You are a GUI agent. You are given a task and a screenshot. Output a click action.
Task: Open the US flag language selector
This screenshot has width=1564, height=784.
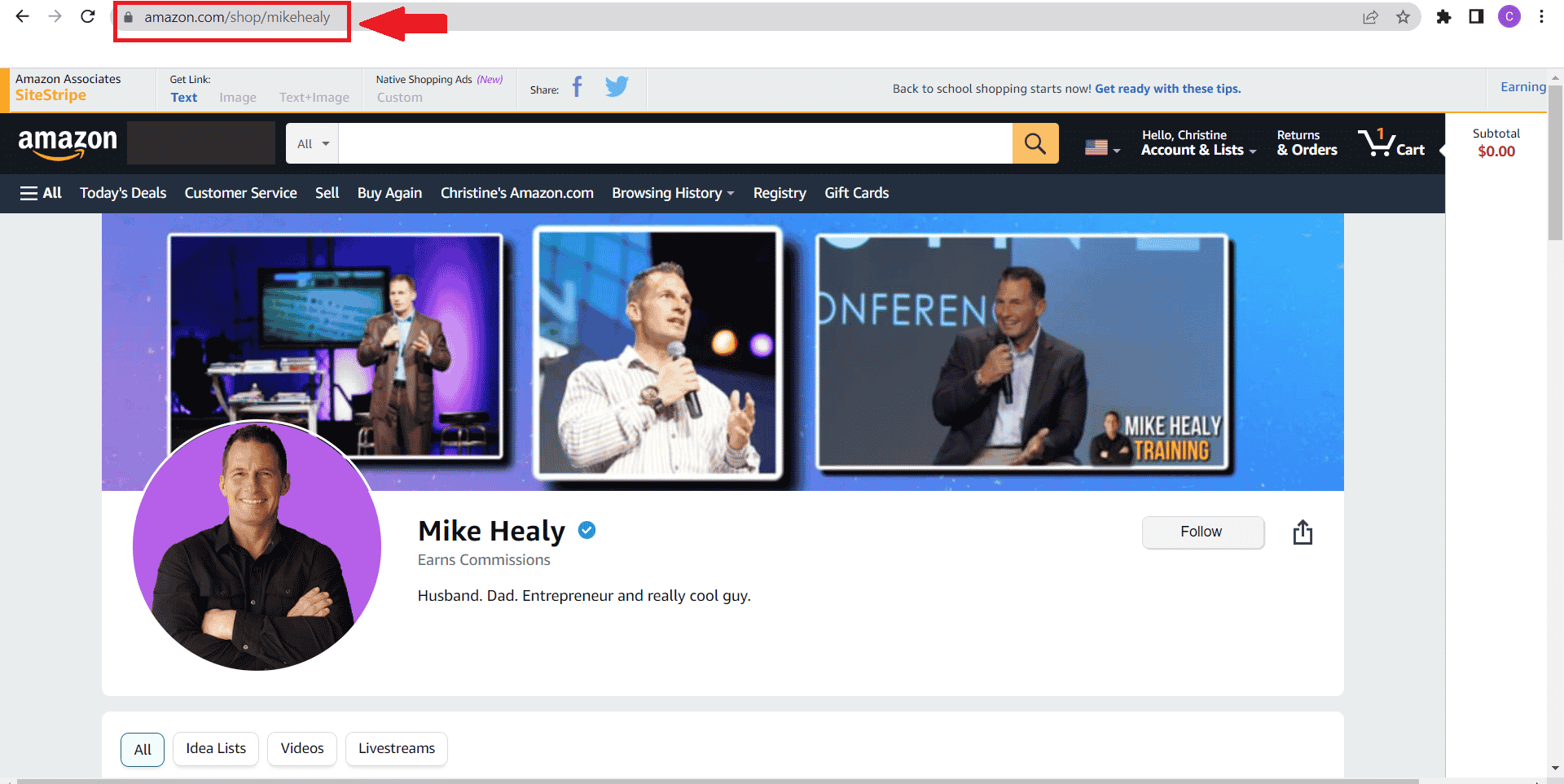[1103, 147]
